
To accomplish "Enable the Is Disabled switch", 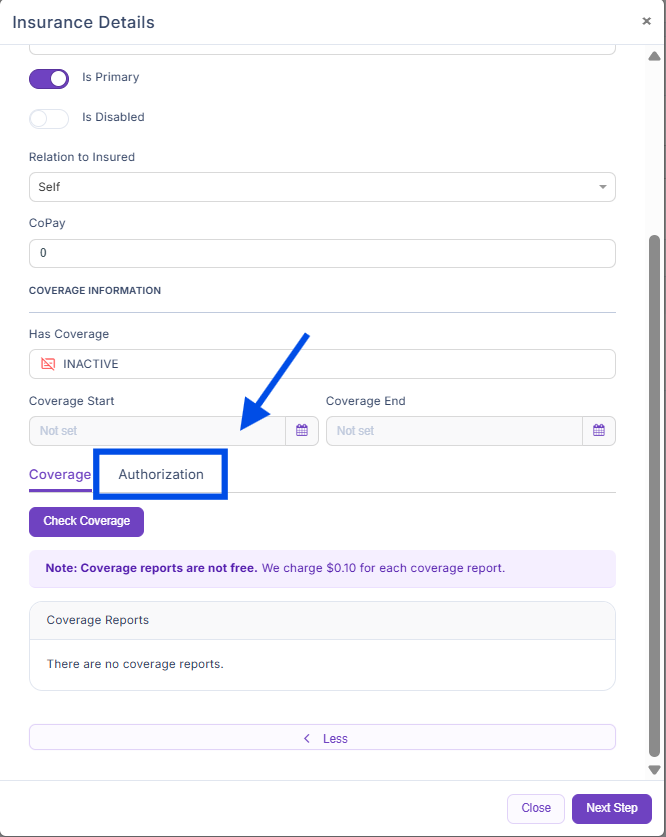I will (49, 118).
